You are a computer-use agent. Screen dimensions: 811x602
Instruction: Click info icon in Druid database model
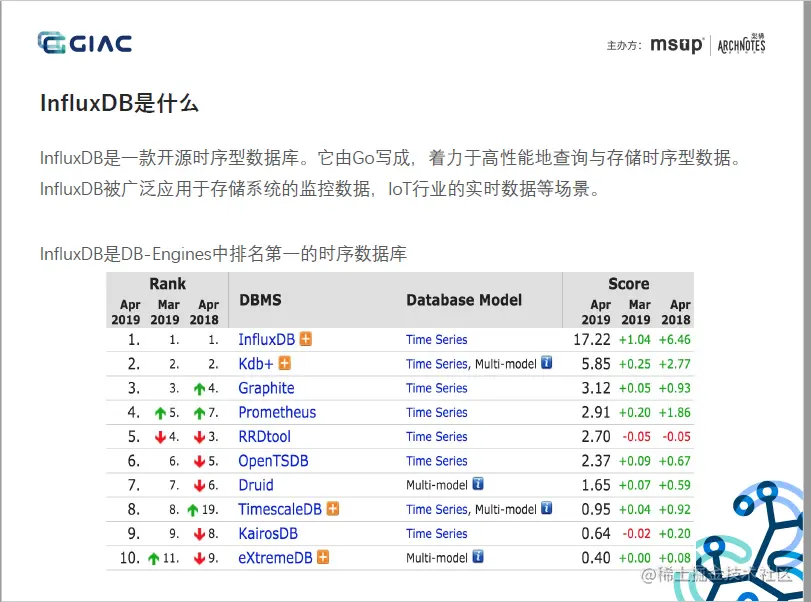tap(478, 485)
